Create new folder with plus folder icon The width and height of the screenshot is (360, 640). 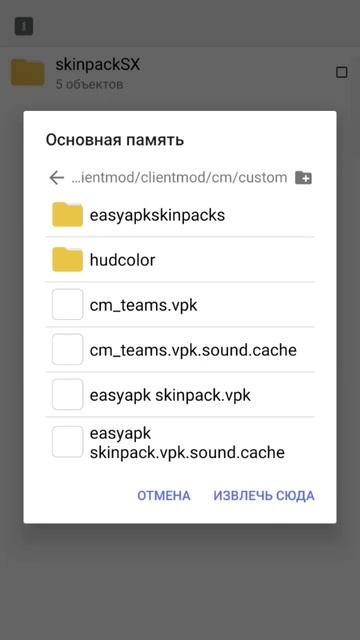[x=303, y=178]
